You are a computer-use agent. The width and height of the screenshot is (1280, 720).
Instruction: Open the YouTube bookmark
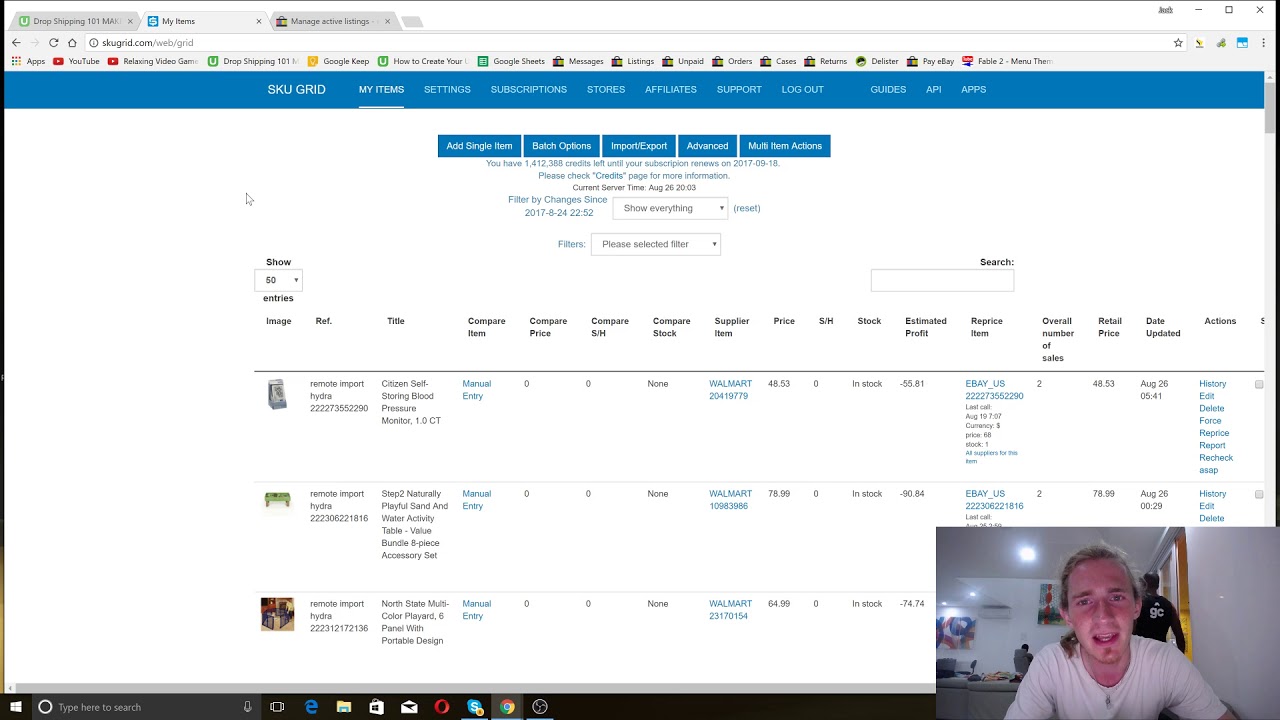[x=76, y=61]
